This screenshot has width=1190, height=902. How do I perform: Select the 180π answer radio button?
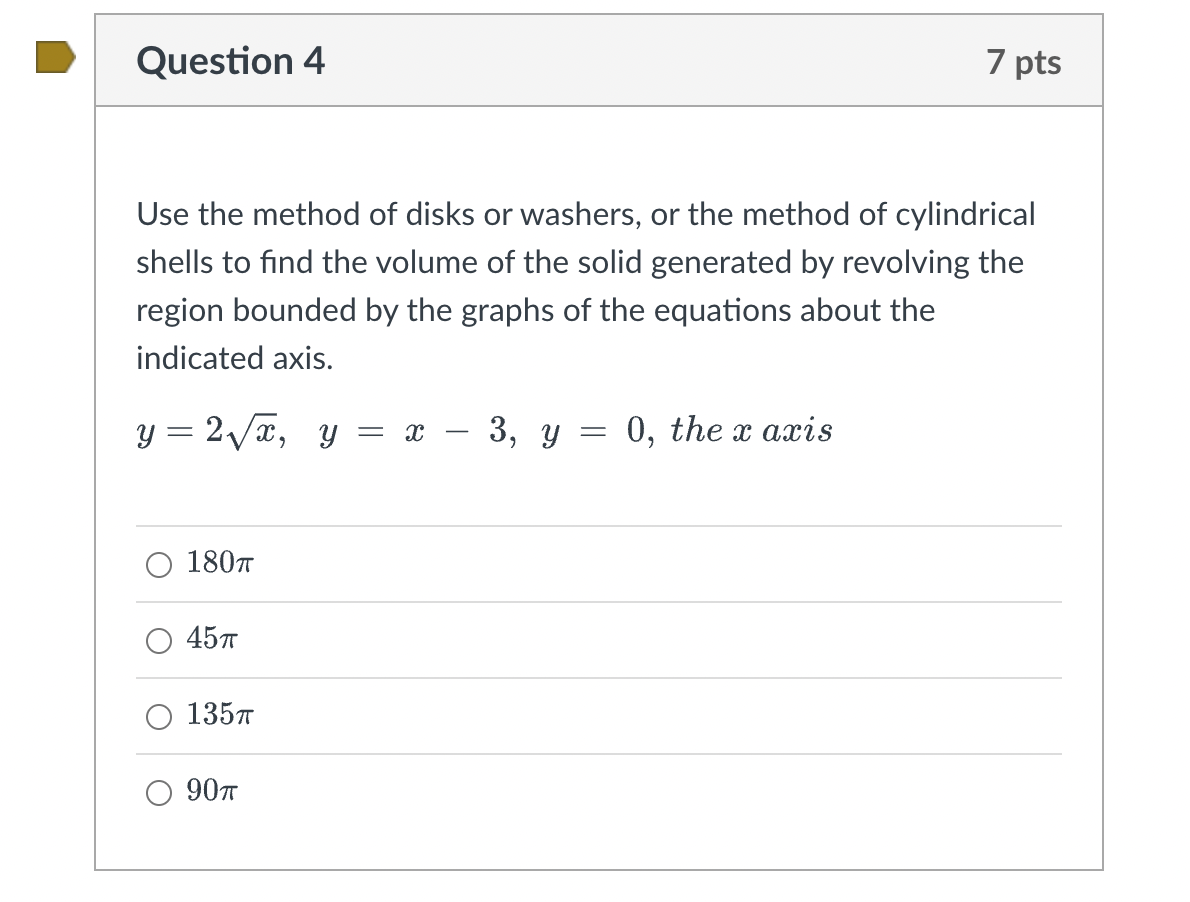click(x=158, y=564)
